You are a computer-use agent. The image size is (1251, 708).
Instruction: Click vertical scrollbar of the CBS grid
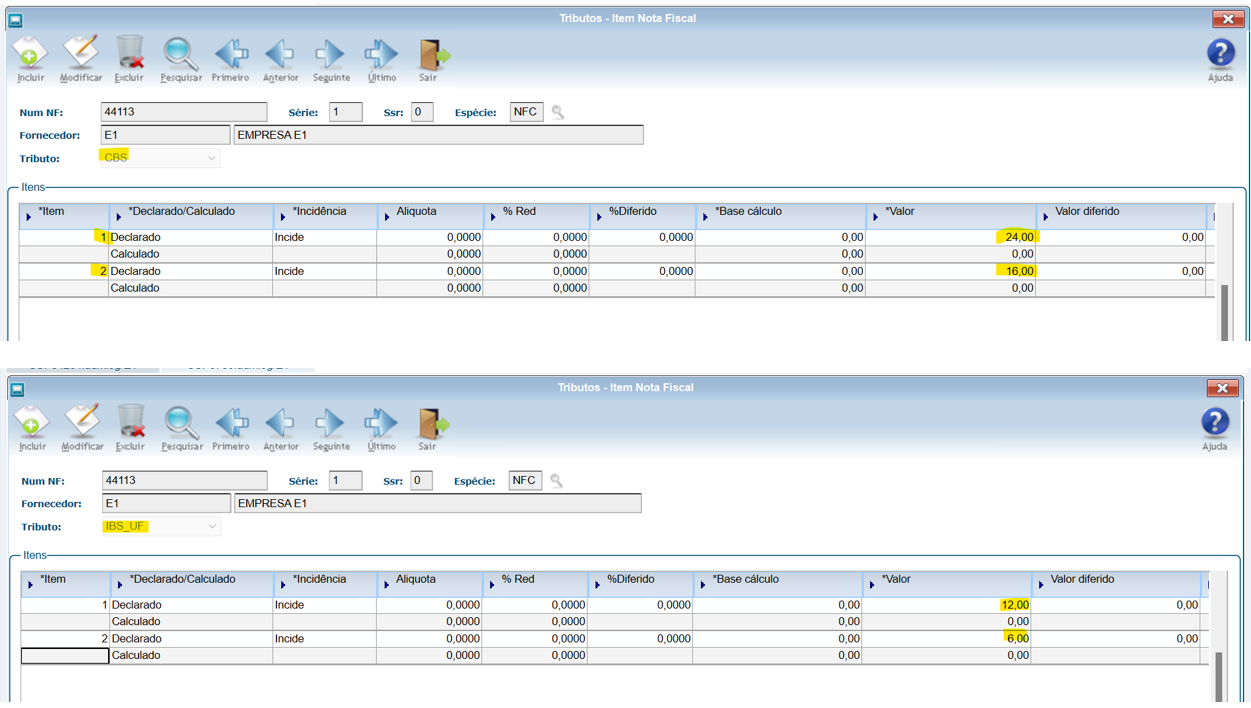1224,312
